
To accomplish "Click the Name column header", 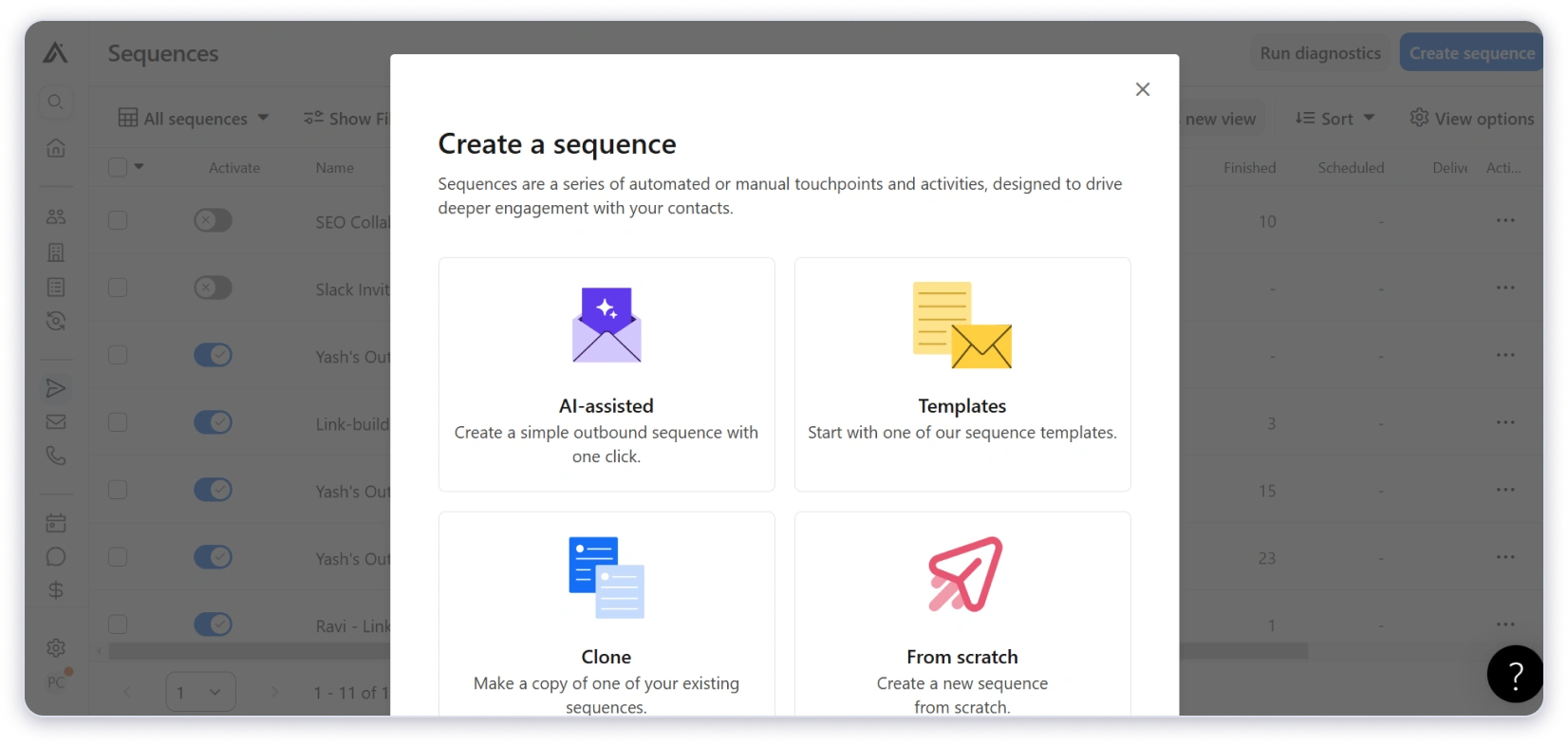I will click(x=335, y=168).
